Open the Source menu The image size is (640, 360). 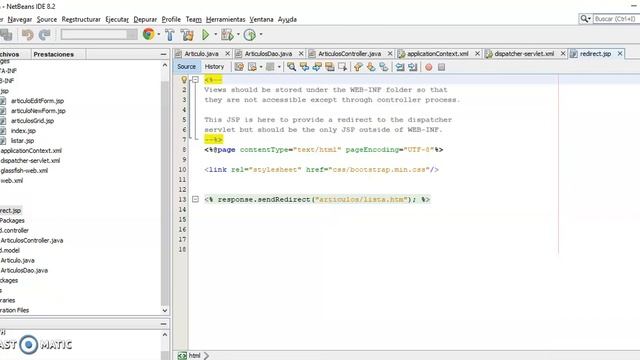click(47, 19)
